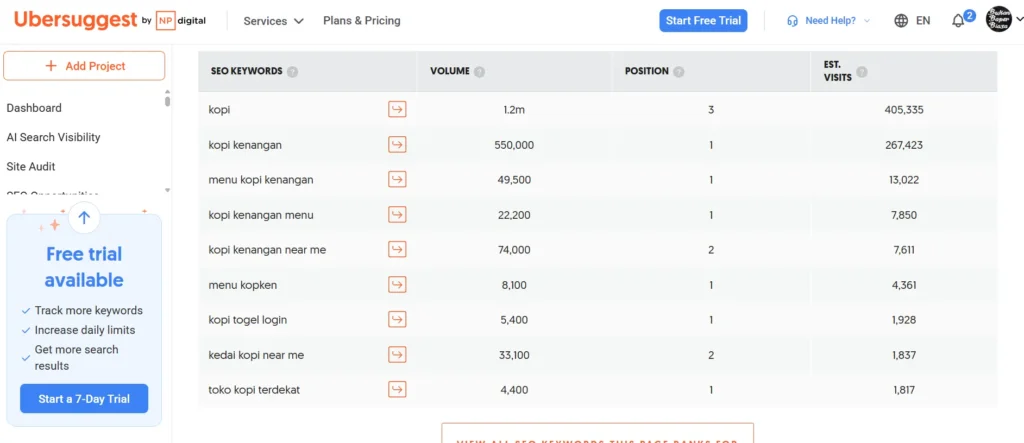Sort by the POSITION column header

(x=647, y=71)
